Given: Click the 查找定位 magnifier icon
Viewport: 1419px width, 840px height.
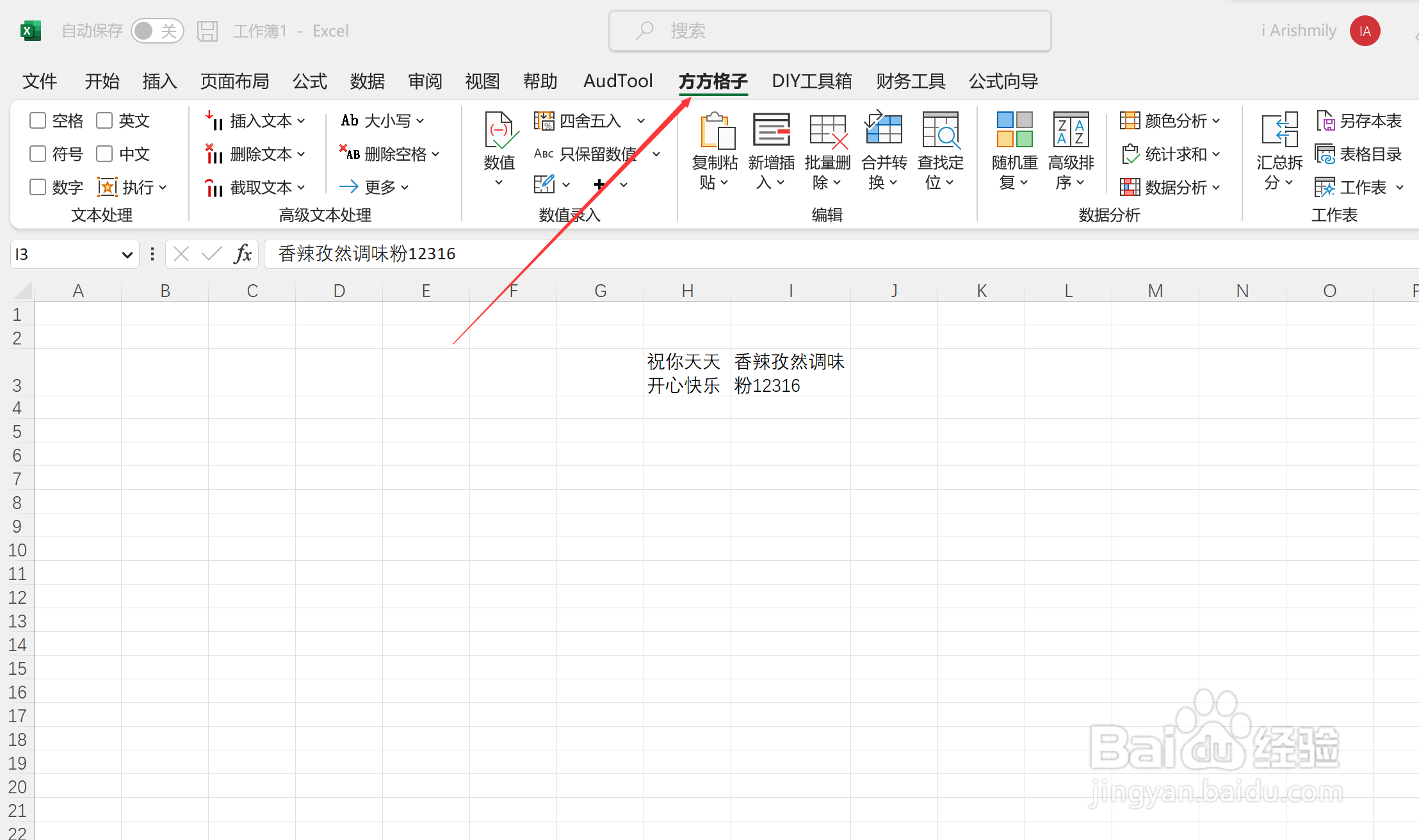Looking at the screenshot, I should point(940,131).
